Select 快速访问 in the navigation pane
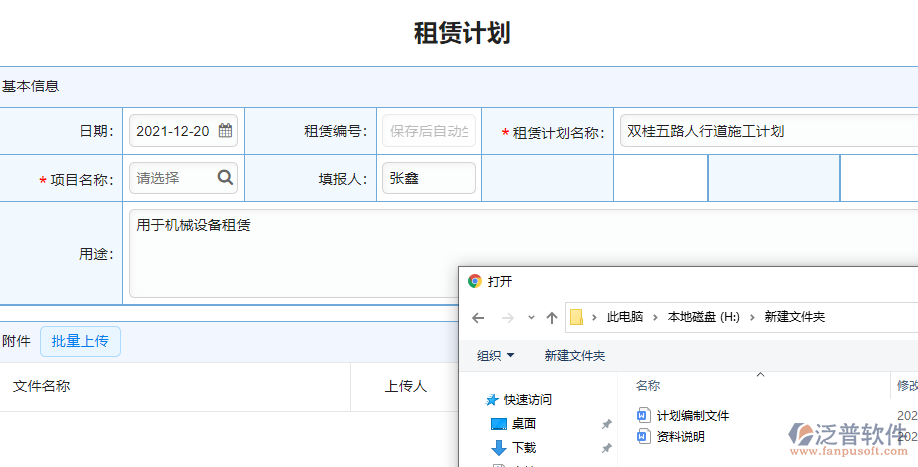This screenshot has height=467, width=918. (527, 400)
